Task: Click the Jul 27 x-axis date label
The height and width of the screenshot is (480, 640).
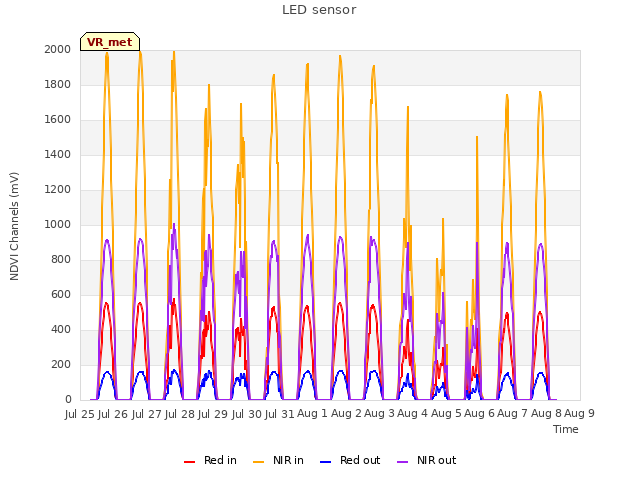Action: point(147,414)
